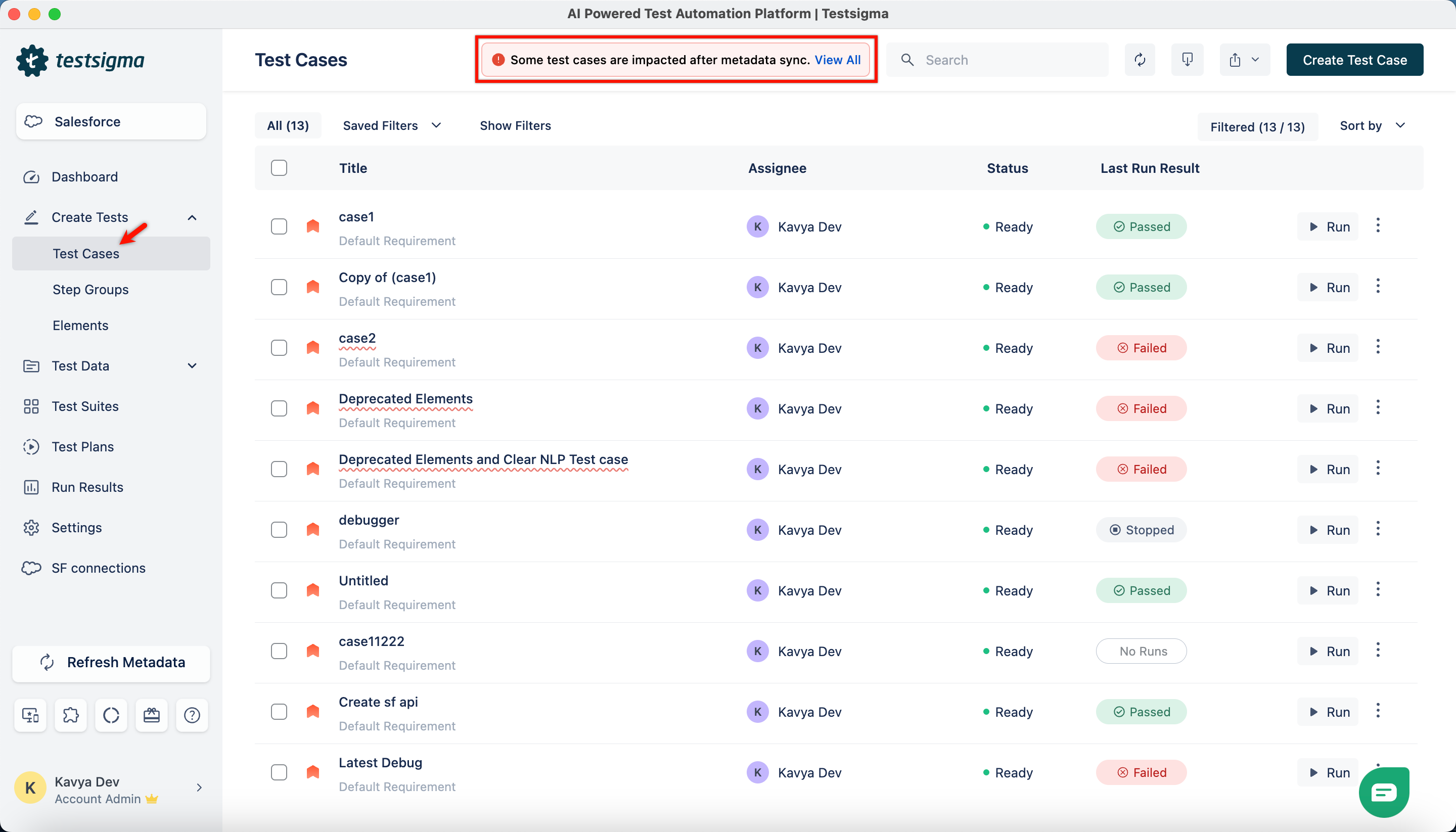This screenshot has width=1456, height=832.
Task: Open Step Groups in sidebar
Action: pos(90,290)
